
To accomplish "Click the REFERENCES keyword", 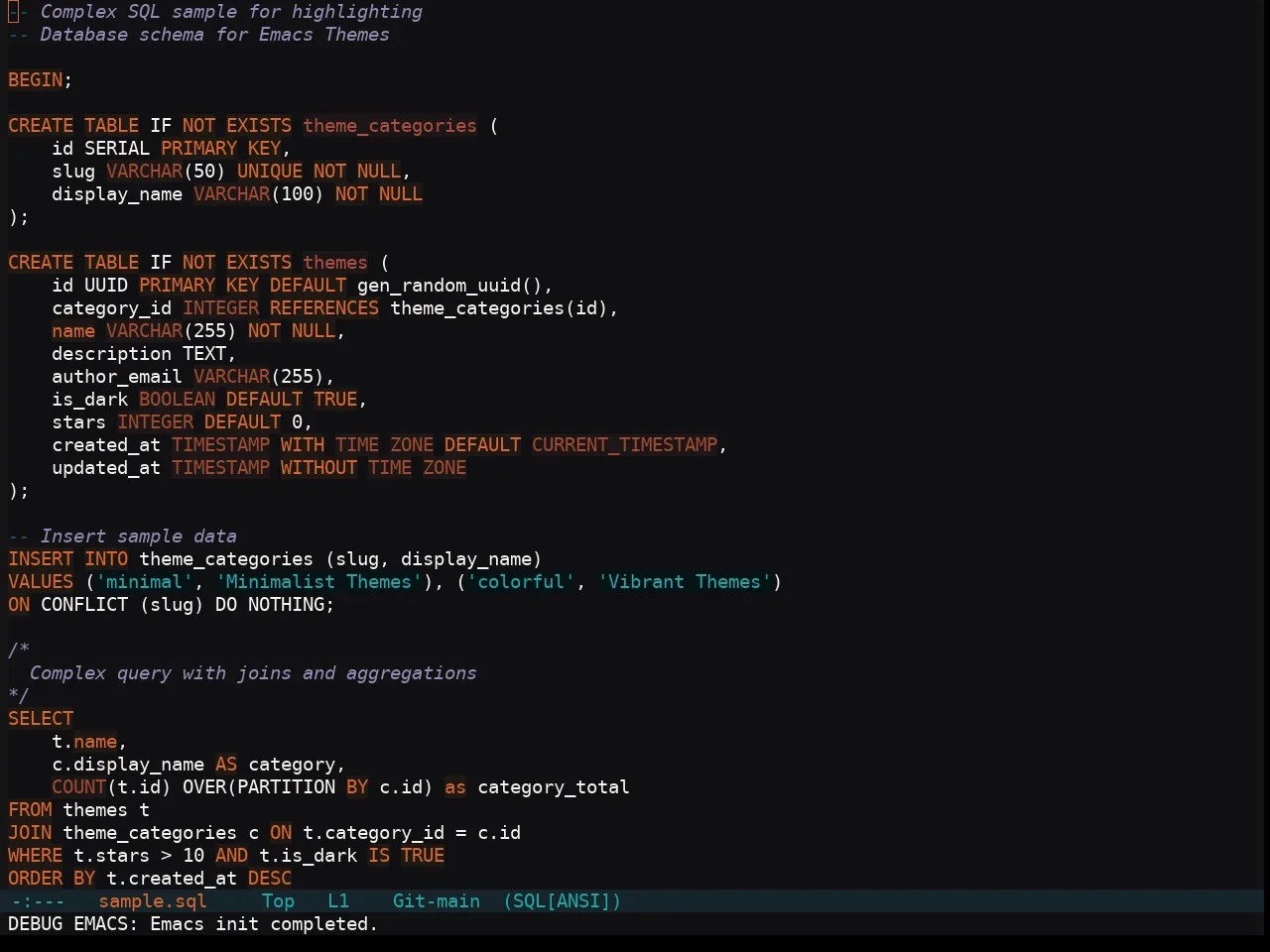I will [324, 308].
